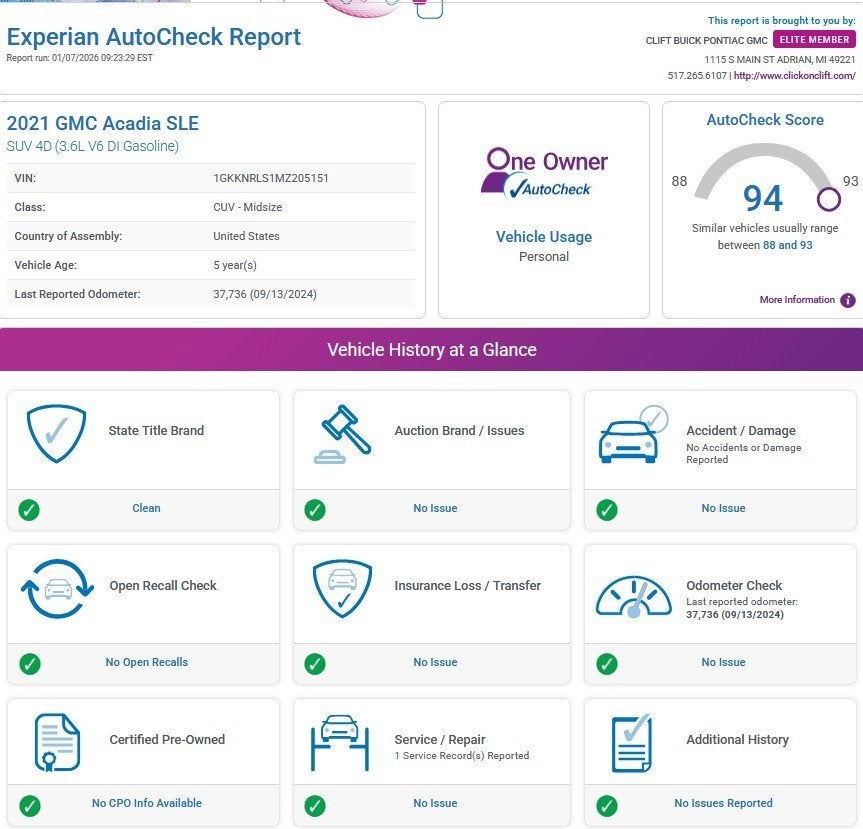Click green checkmark beside No CPO Info Available
Image resolution: width=863 pixels, height=829 pixels.
coord(29,804)
